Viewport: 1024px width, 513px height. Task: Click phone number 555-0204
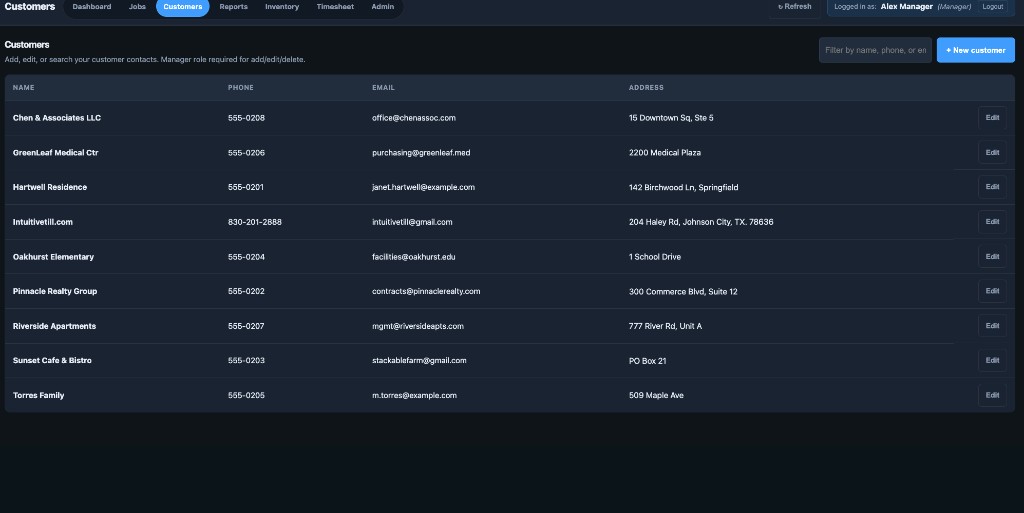pos(246,256)
